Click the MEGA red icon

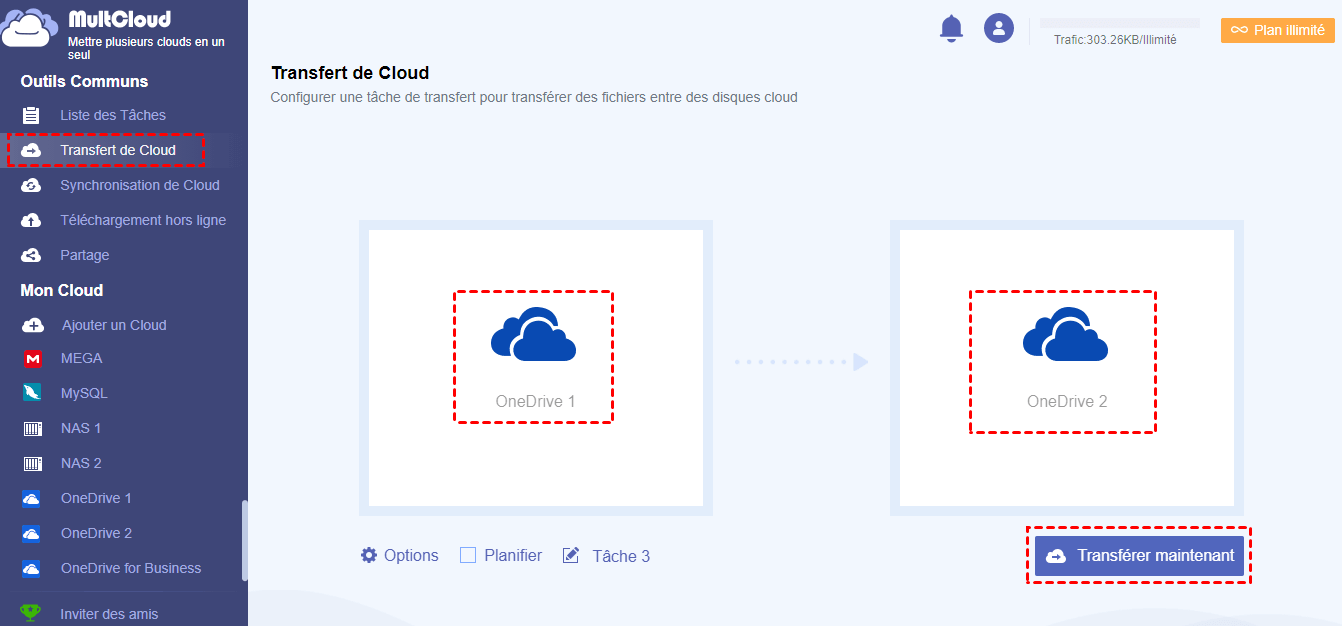point(32,358)
